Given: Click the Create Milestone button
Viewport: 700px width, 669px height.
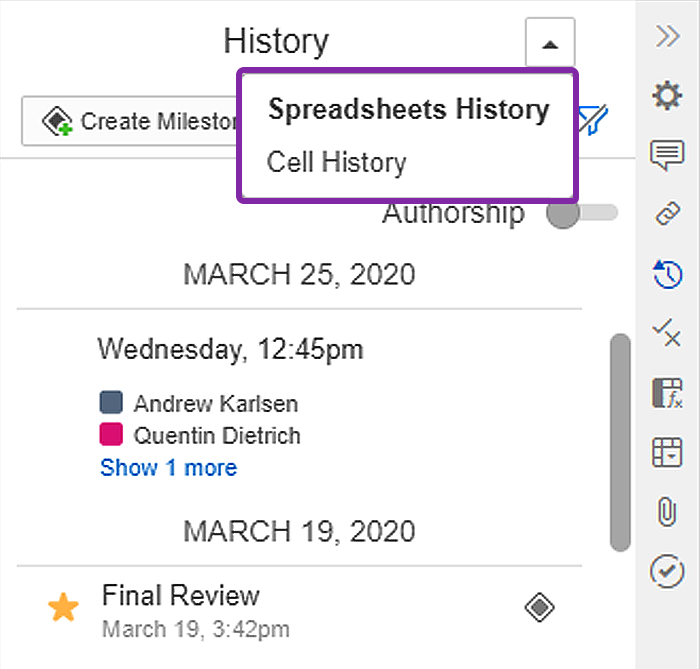Looking at the screenshot, I should tap(129, 121).
